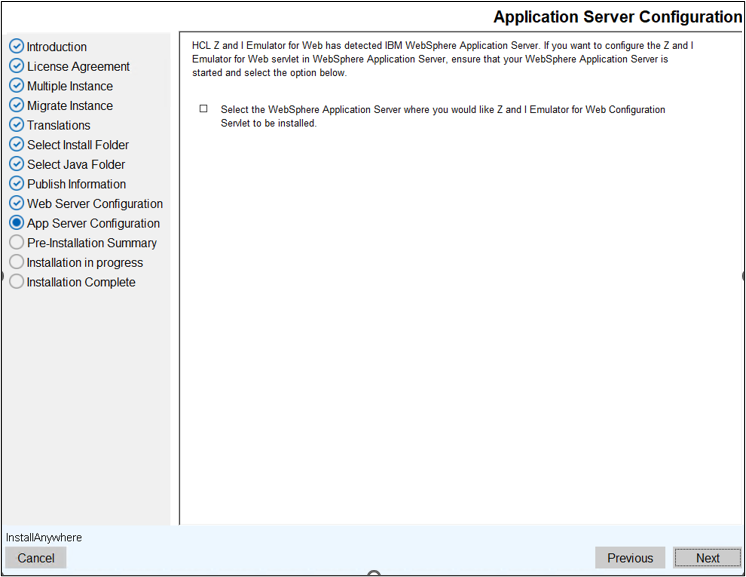The height and width of the screenshot is (577, 746).
Task: Go back with the Previous button
Action: 630,558
